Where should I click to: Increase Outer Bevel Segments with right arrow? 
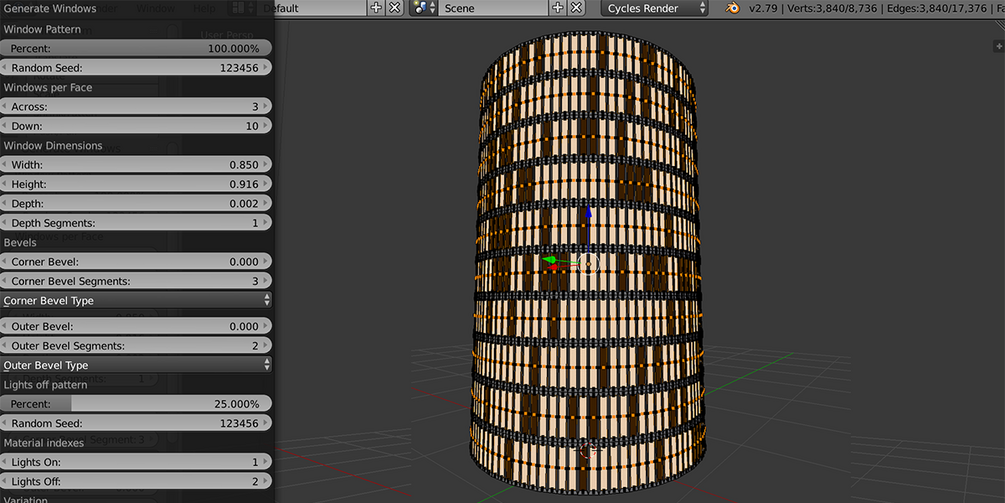tap(266, 345)
